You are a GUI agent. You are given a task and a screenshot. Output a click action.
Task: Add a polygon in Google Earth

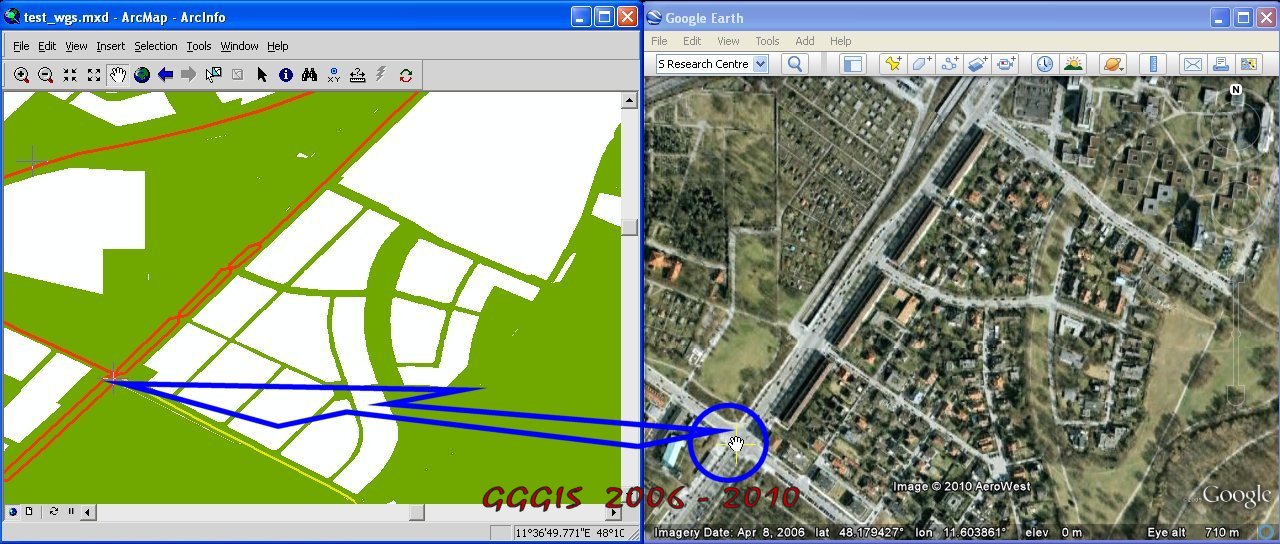921,64
